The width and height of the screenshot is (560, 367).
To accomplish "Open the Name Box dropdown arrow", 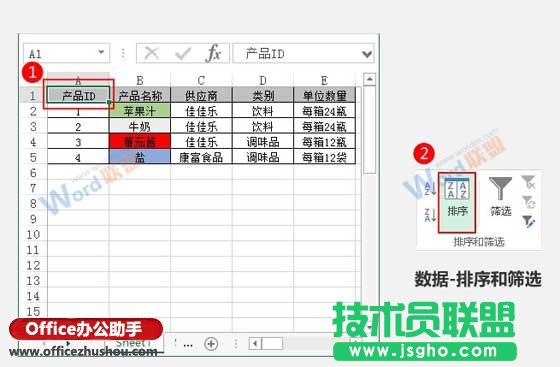I will 101,52.
